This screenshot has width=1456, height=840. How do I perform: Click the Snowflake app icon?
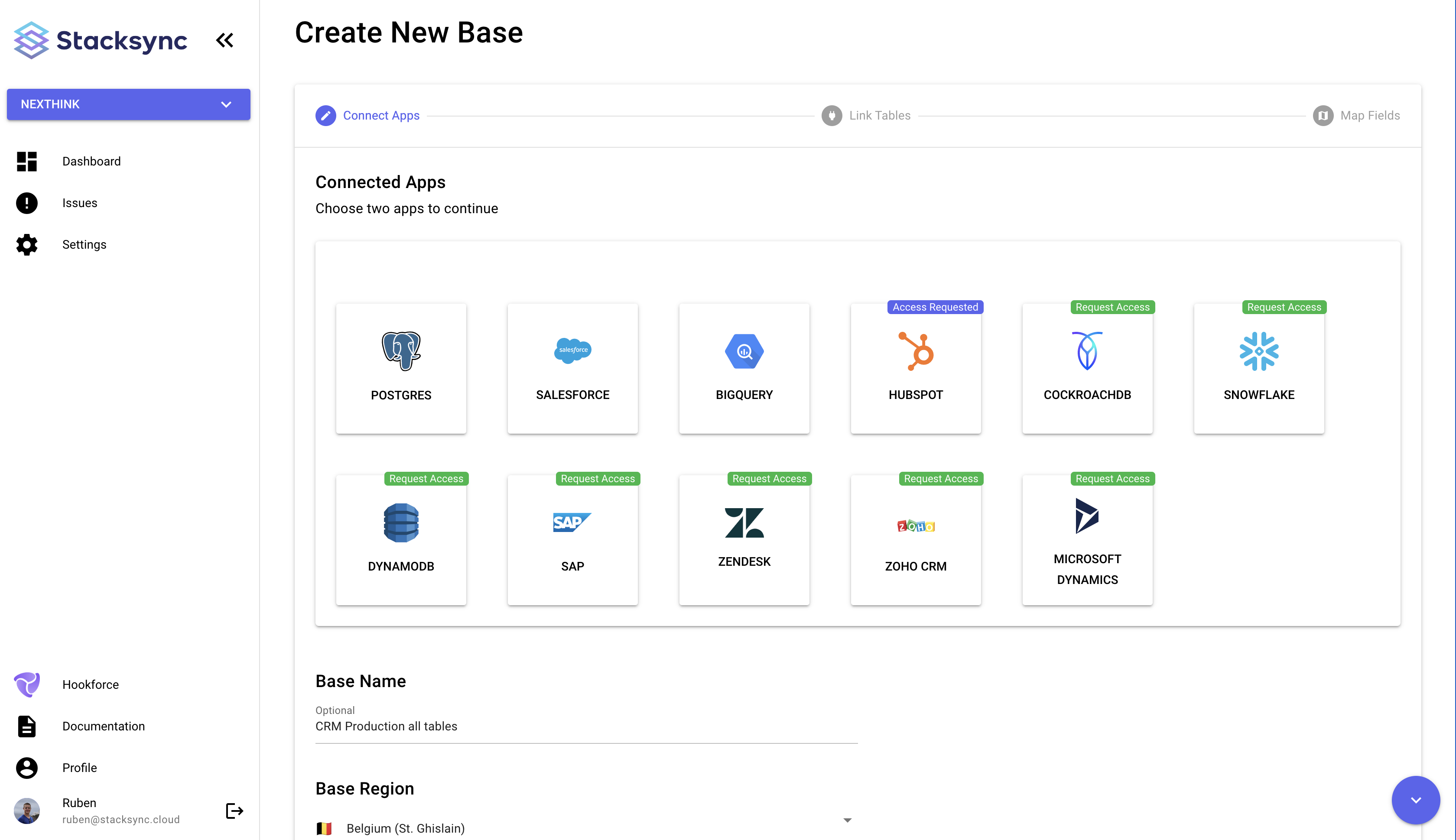point(1258,351)
